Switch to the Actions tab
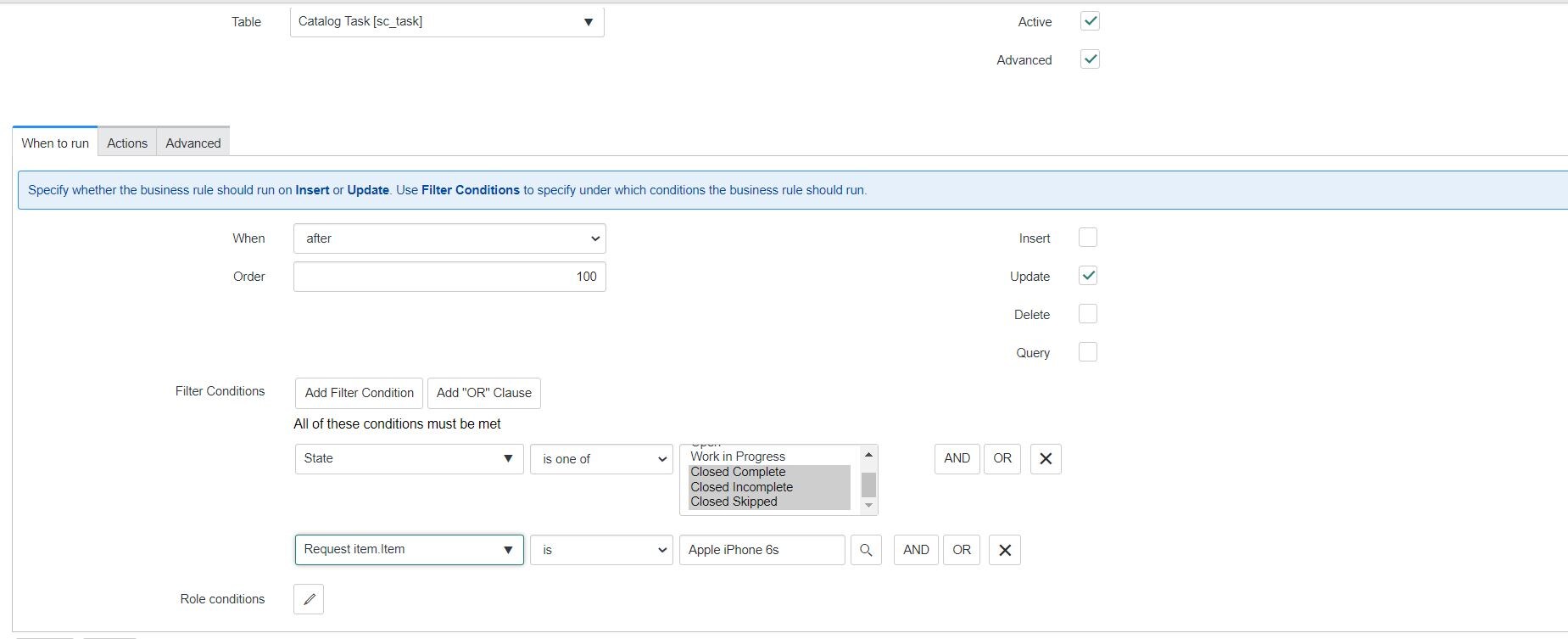 127,143
